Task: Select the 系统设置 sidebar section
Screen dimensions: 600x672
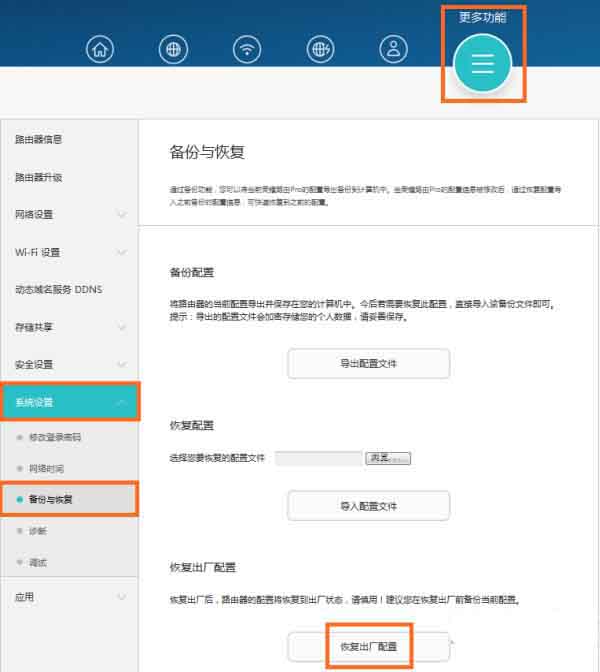Action: pyautogui.click(x=70, y=402)
